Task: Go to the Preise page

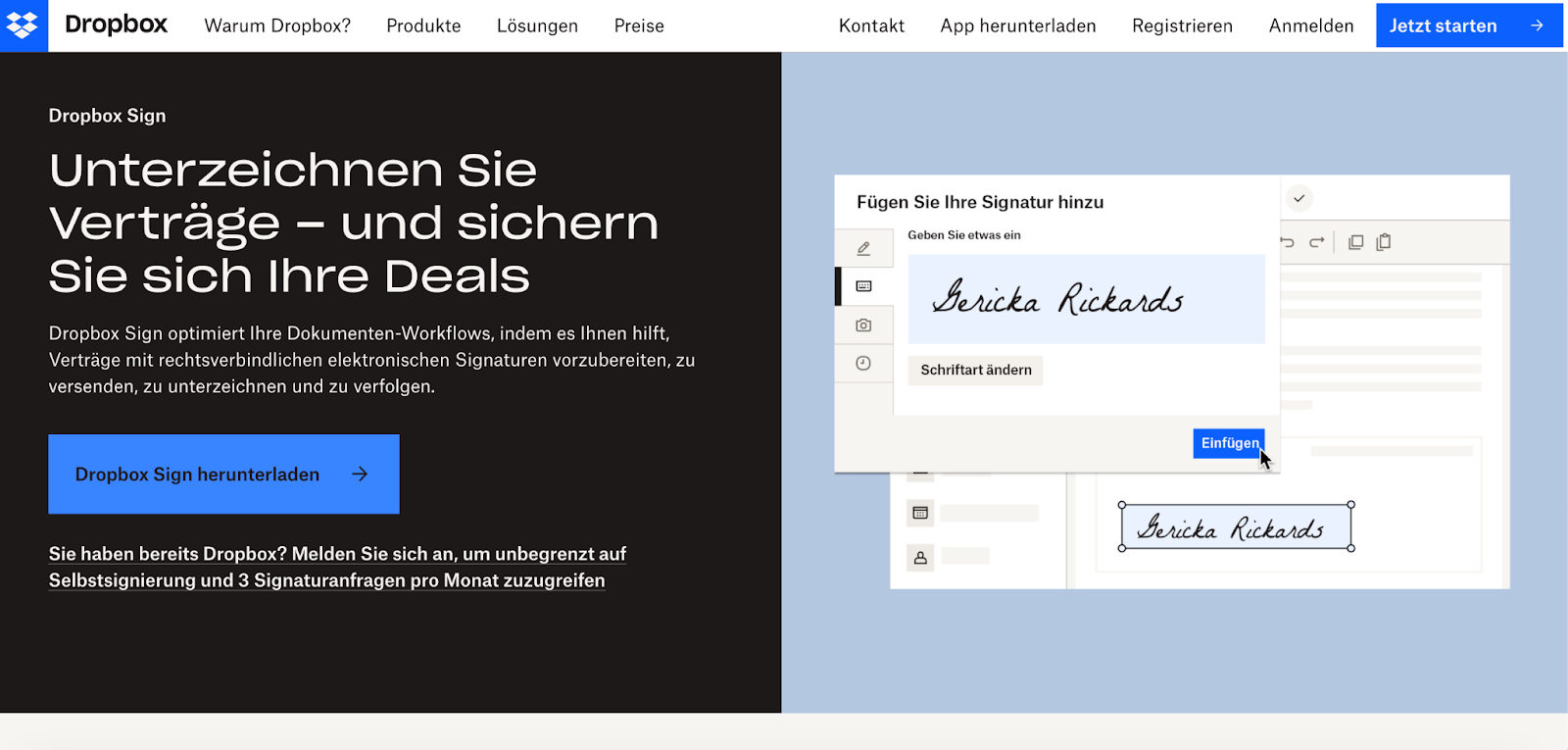Action: 639,25
